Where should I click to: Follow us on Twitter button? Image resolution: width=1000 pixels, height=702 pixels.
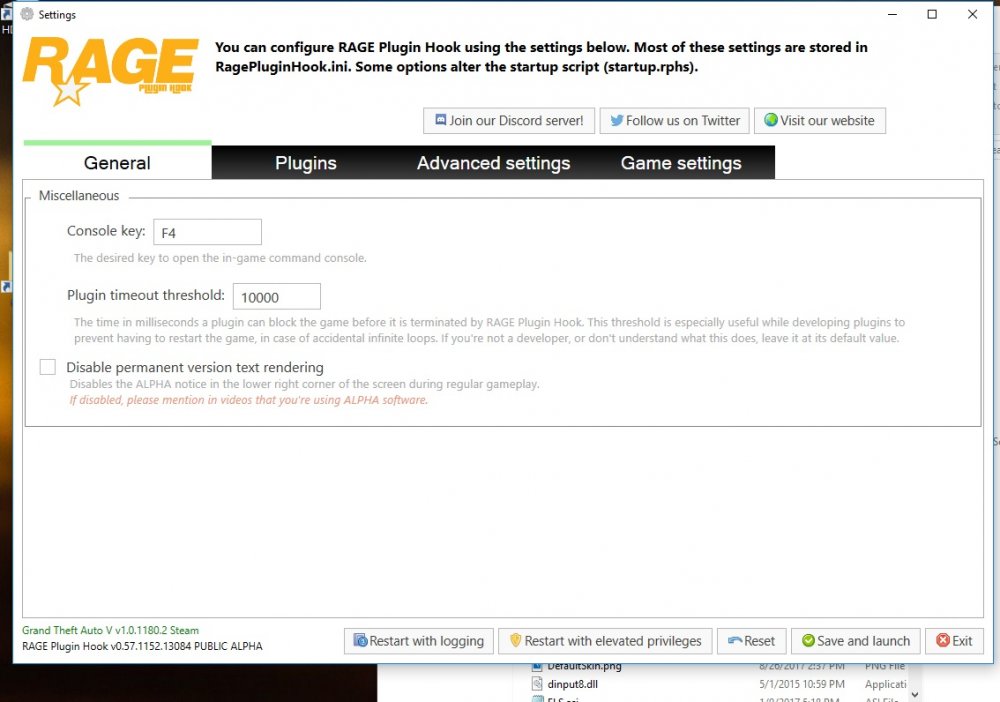[x=675, y=121]
